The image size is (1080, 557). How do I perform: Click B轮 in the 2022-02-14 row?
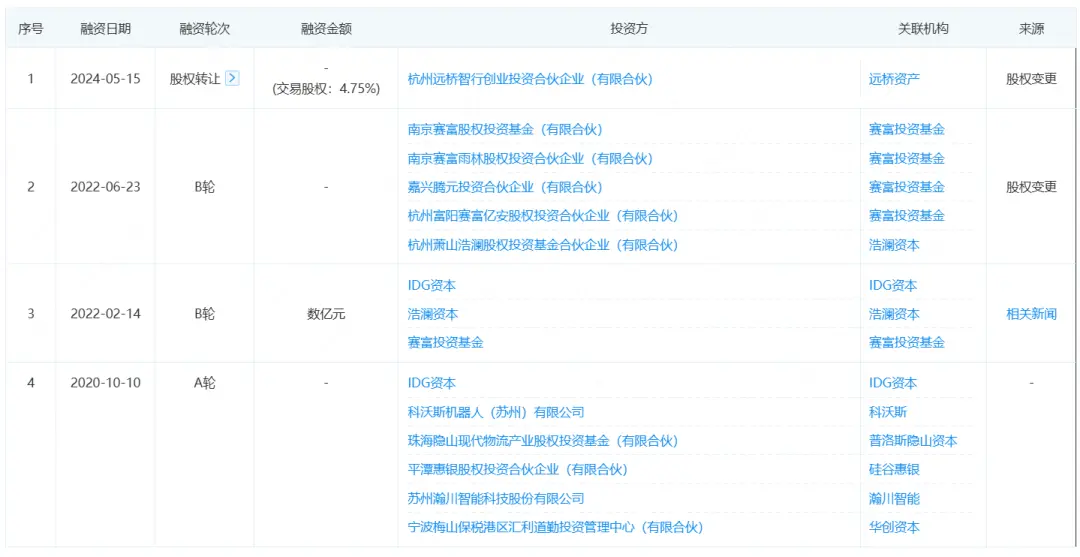tap(205, 314)
